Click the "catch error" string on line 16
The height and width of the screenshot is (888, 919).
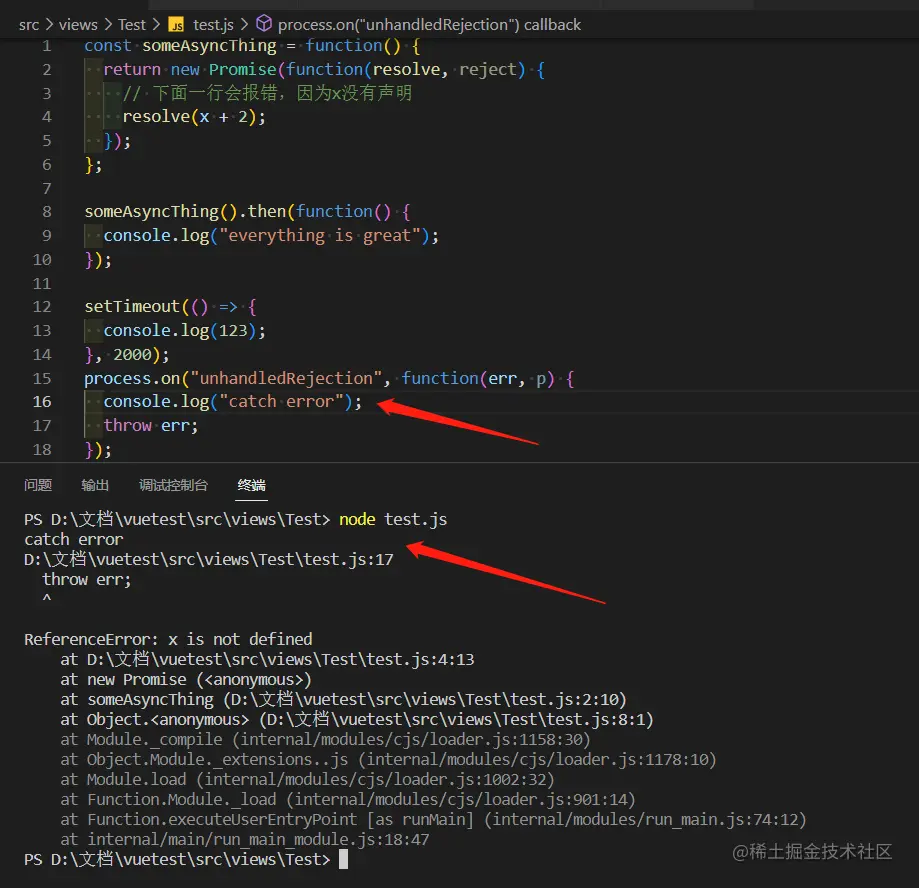pyautogui.click(x=281, y=402)
